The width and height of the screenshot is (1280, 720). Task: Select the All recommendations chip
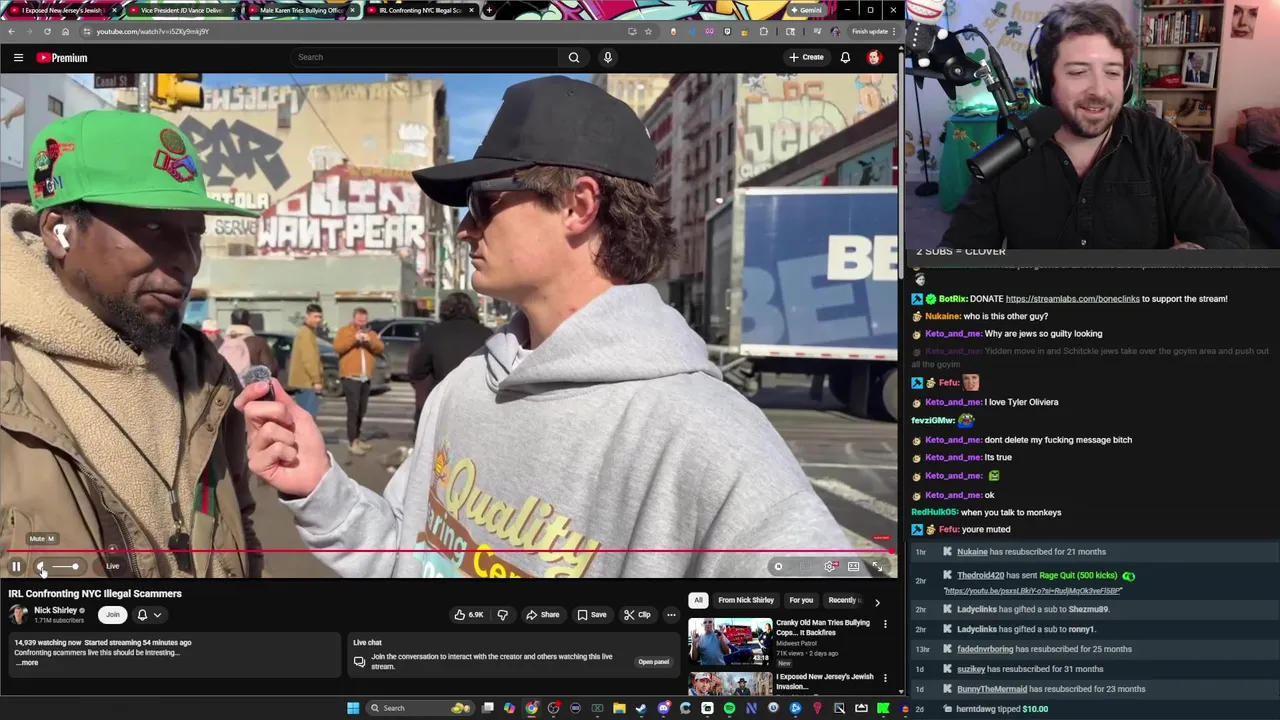click(698, 600)
